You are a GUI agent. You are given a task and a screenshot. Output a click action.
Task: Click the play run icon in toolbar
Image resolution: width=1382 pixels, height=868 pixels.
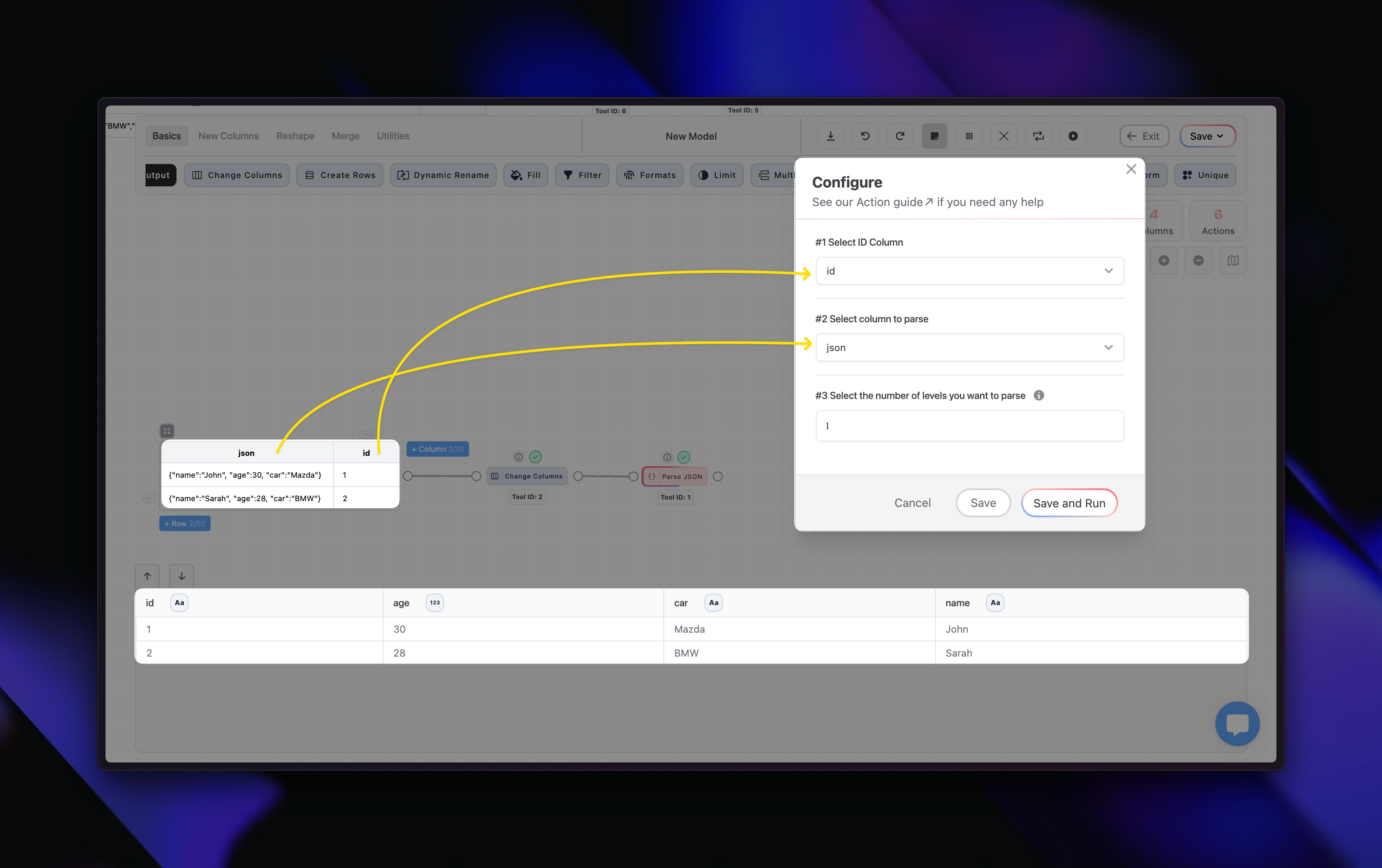(1073, 136)
